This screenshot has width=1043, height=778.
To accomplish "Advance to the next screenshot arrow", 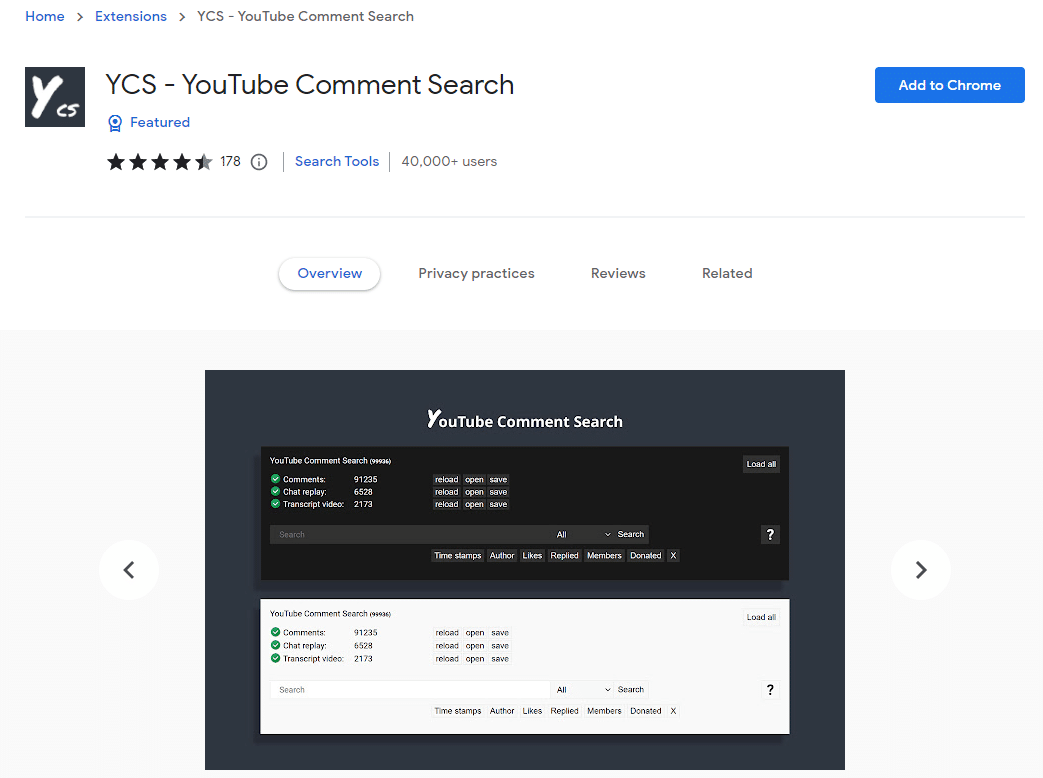I will tap(921, 570).
